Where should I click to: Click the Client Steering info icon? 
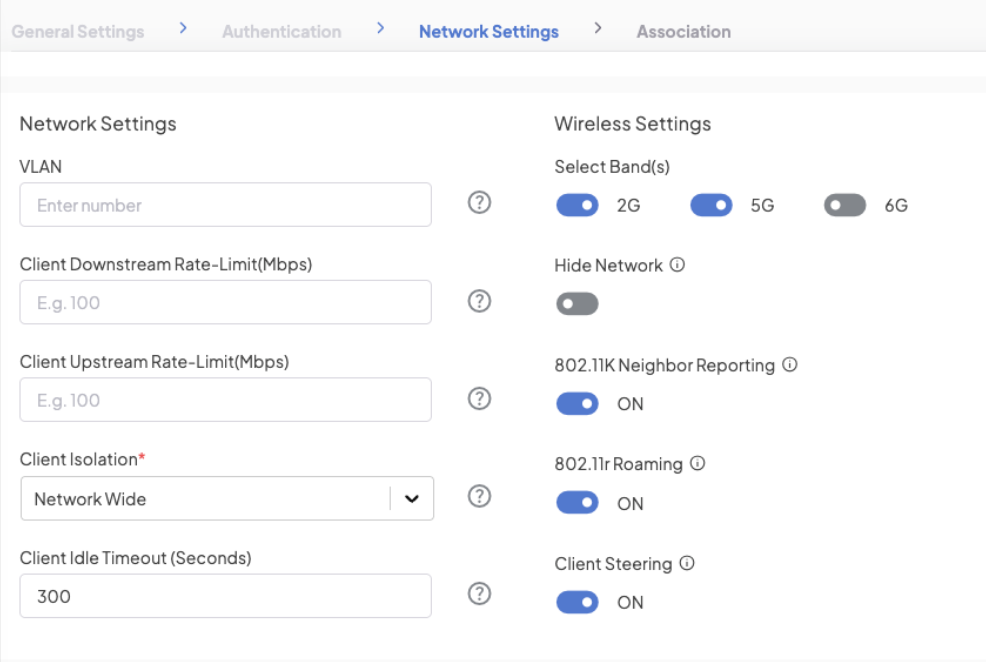pyautogui.click(x=687, y=563)
